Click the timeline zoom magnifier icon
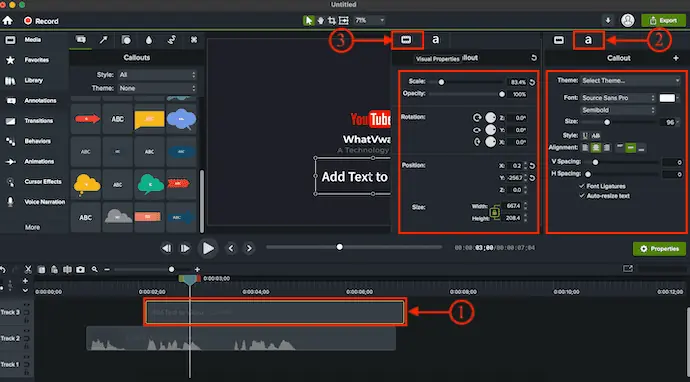 click(95, 269)
